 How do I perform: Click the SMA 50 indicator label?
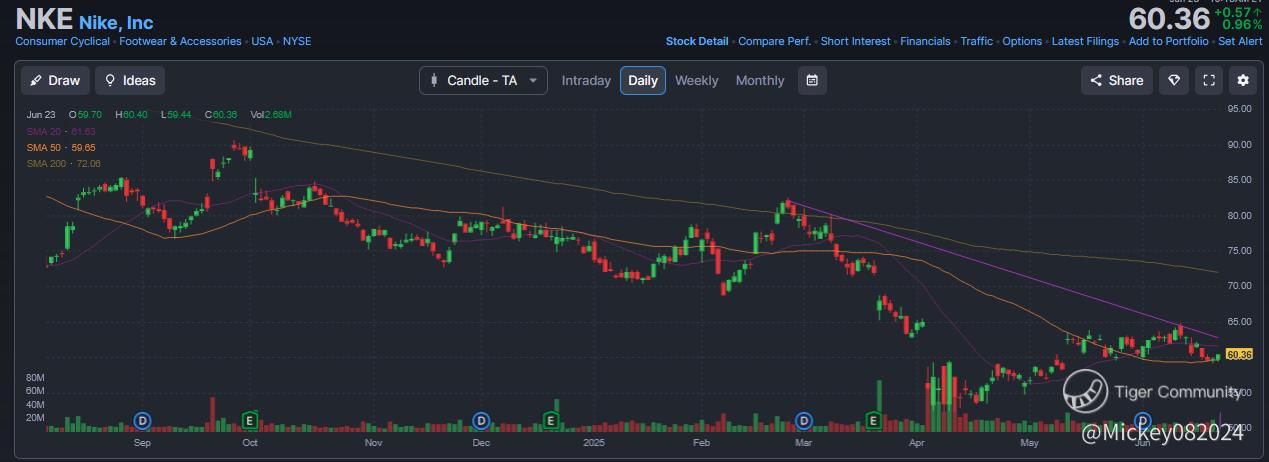(61, 147)
